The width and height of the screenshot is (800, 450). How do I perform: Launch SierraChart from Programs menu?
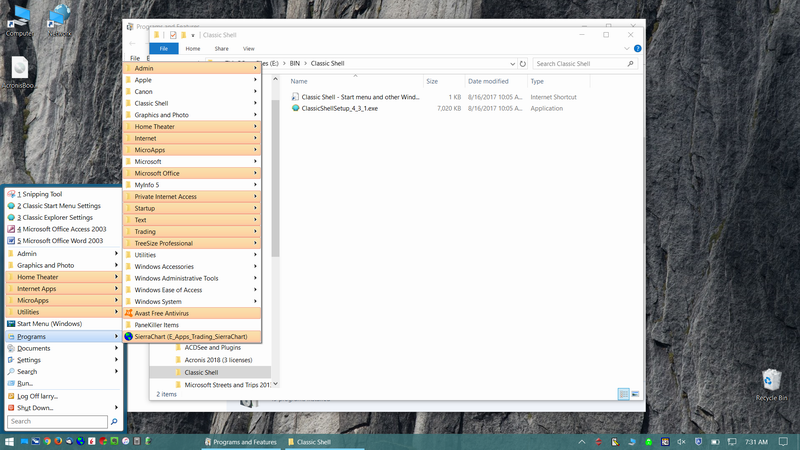click(192, 337)
